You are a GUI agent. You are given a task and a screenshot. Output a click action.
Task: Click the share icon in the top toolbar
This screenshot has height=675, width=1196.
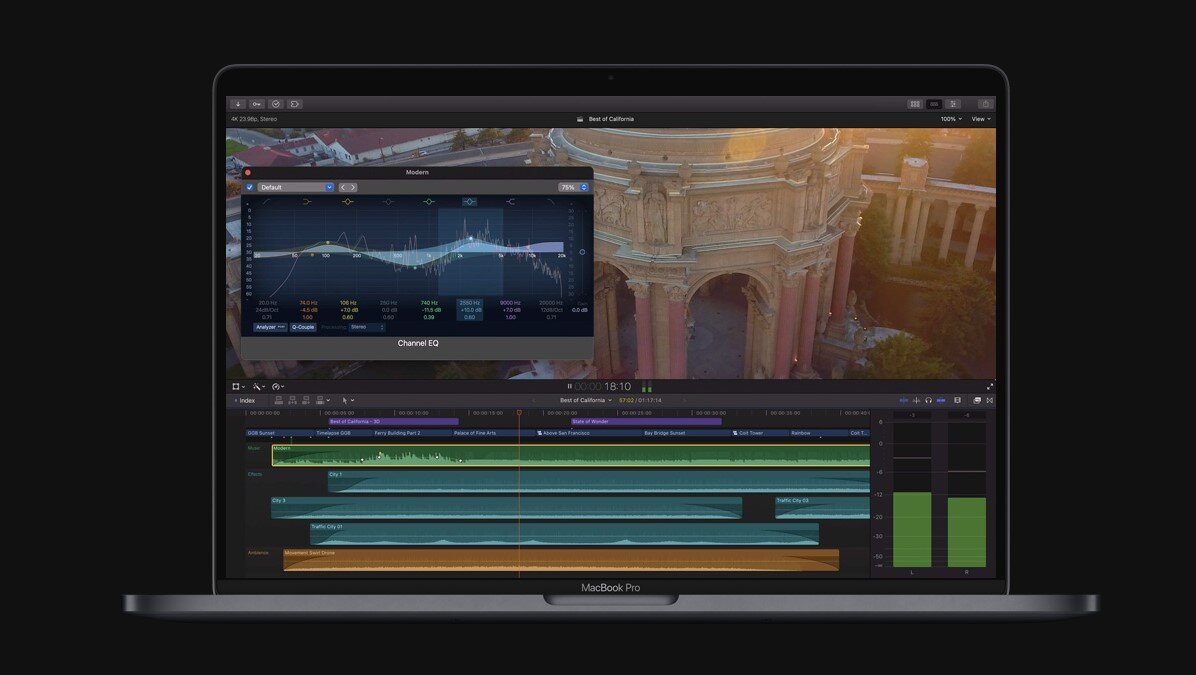click(x=986, y=104)
